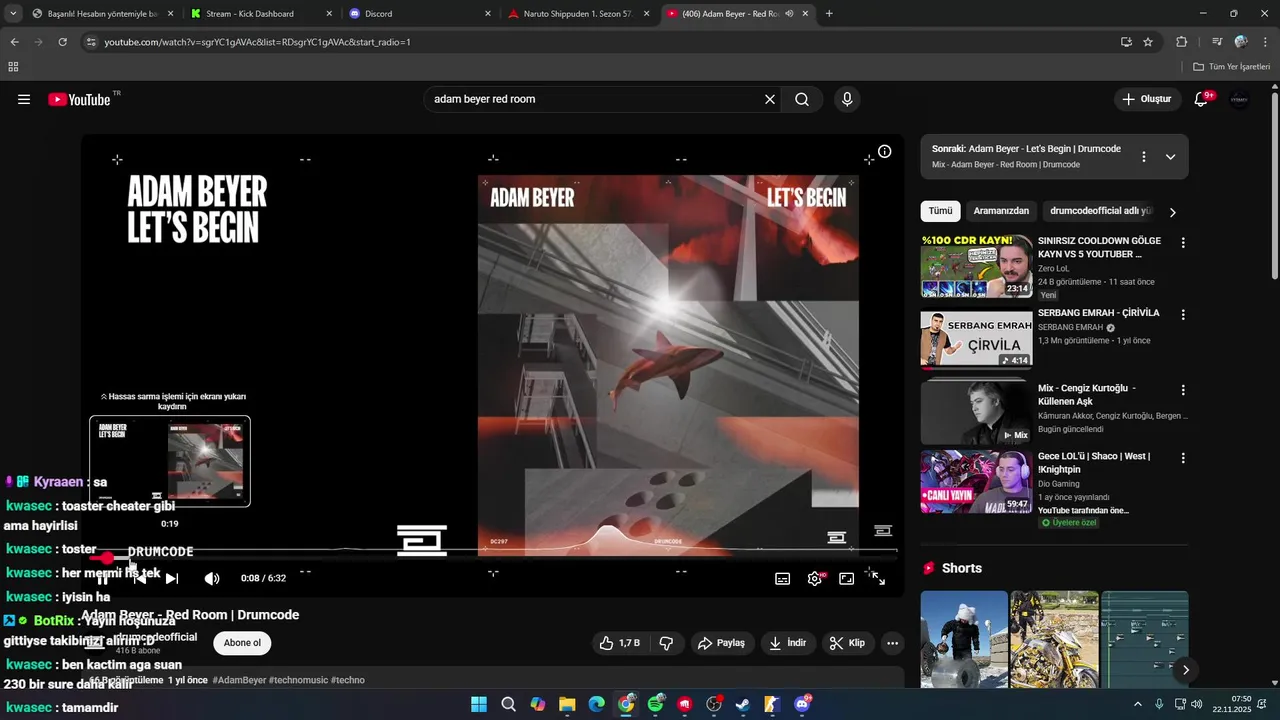Open the Chrome apps grid shortcut

[x=13, y=67]
